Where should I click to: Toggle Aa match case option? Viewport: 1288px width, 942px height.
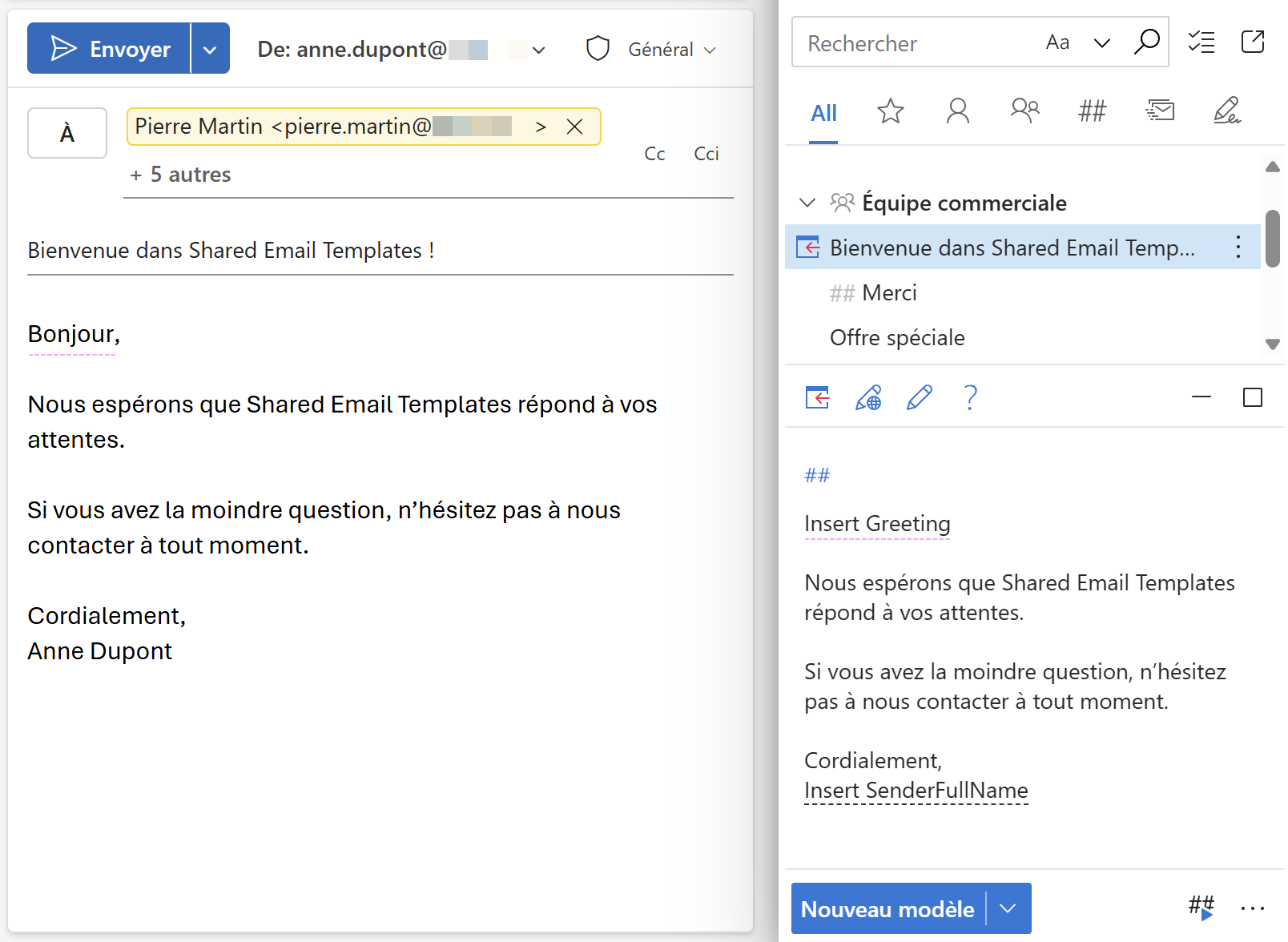tap(1057, 42)
